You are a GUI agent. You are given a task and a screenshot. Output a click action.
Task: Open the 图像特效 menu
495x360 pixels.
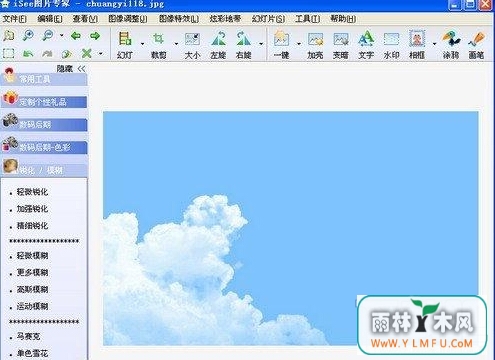pos(179,19)
